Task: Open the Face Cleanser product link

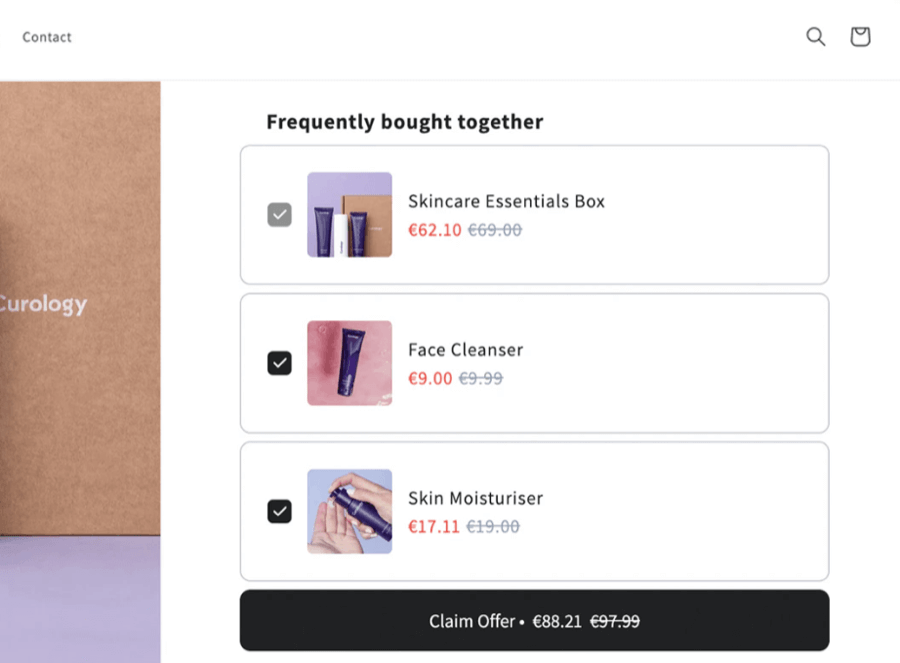Action: tap(465, 349)
